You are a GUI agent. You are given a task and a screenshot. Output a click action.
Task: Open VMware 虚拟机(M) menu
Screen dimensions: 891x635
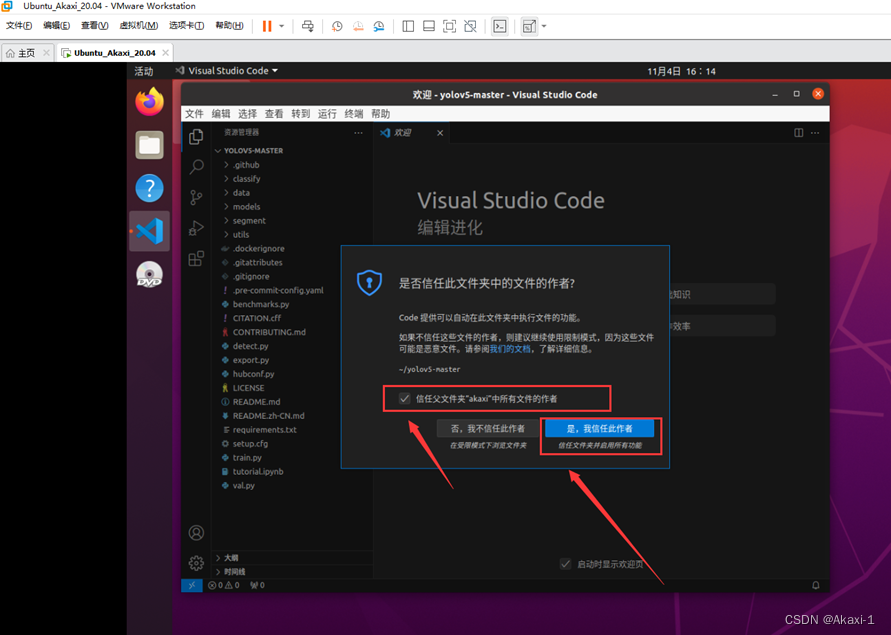pos(139,26)
